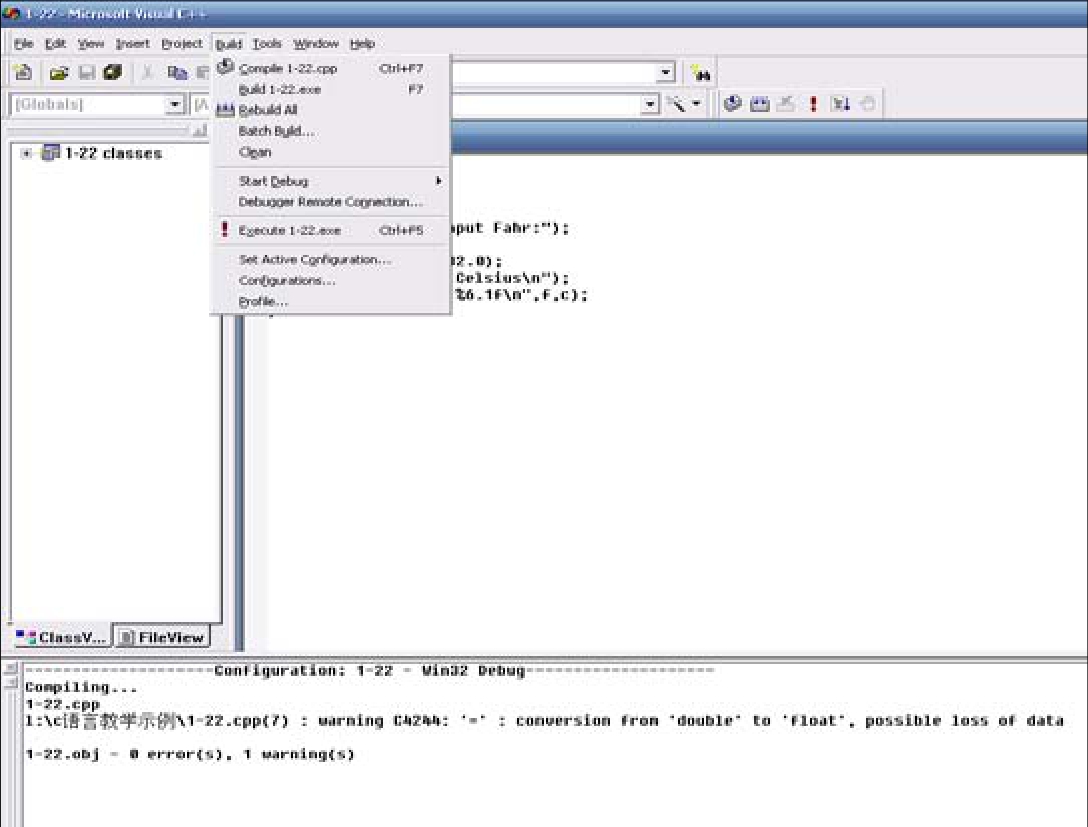Open the Insert menu
This screenshot has width=1088, height=827.
[133, 44]
